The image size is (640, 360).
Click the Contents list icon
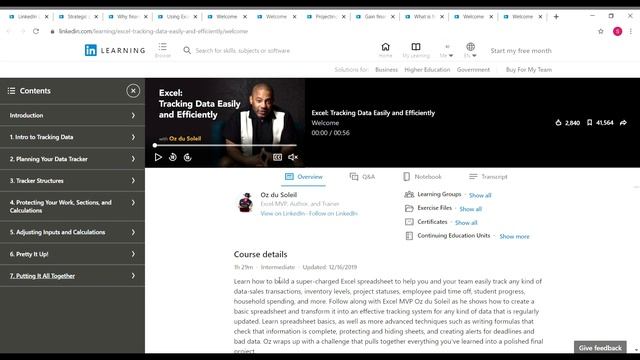point(11,91)
